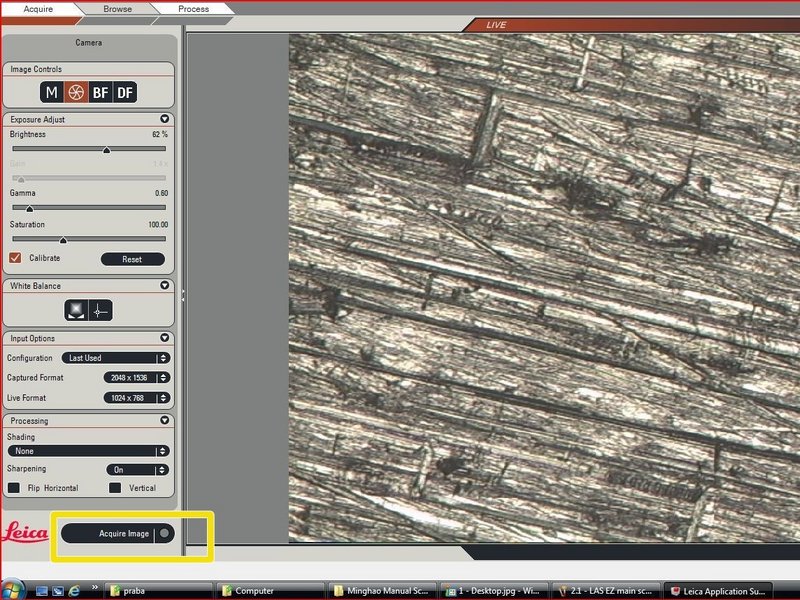
Task: Click the Gamma slider handle
Action: (30, 209)
